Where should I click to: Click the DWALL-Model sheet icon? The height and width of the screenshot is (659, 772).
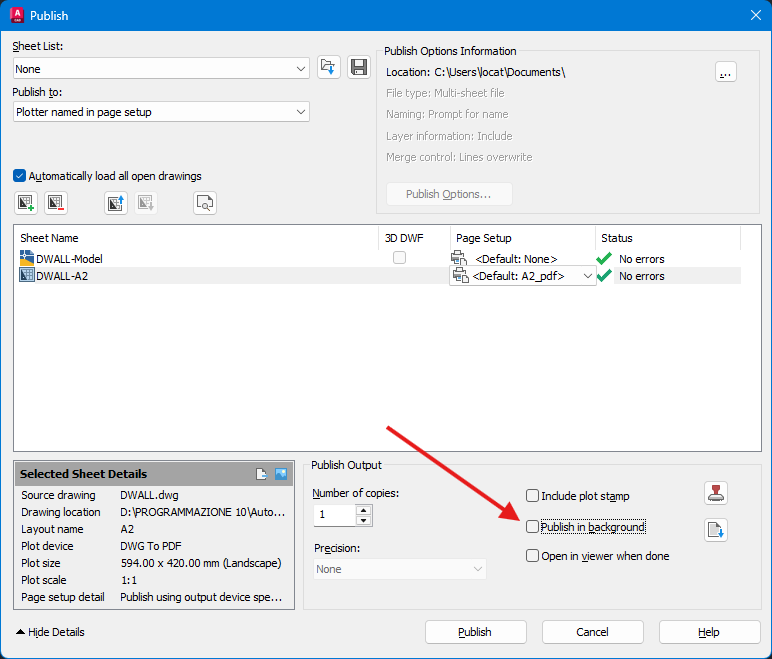(27, 258)
